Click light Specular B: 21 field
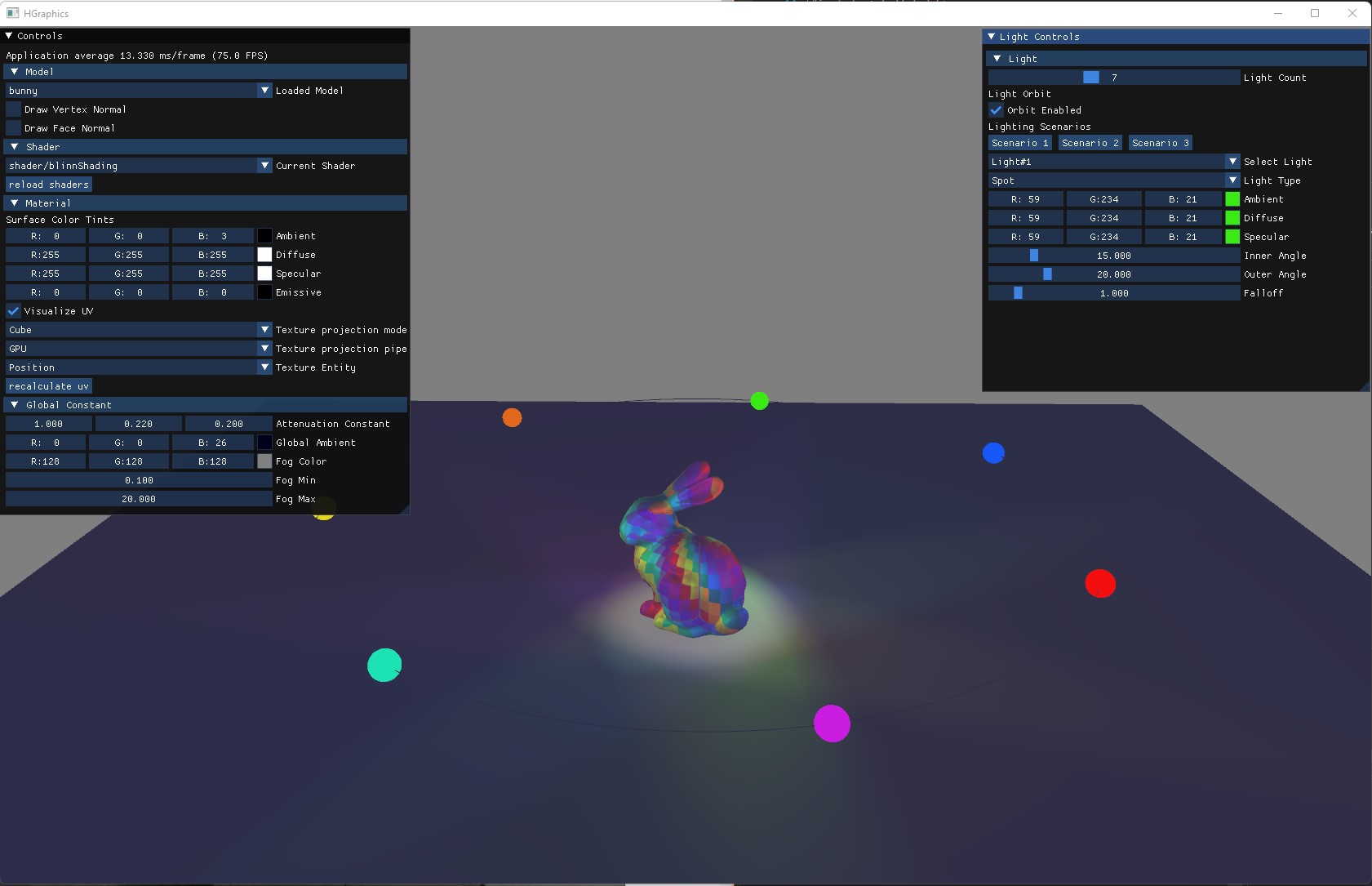This screenshot has height=886, width=1372. 1183,237
